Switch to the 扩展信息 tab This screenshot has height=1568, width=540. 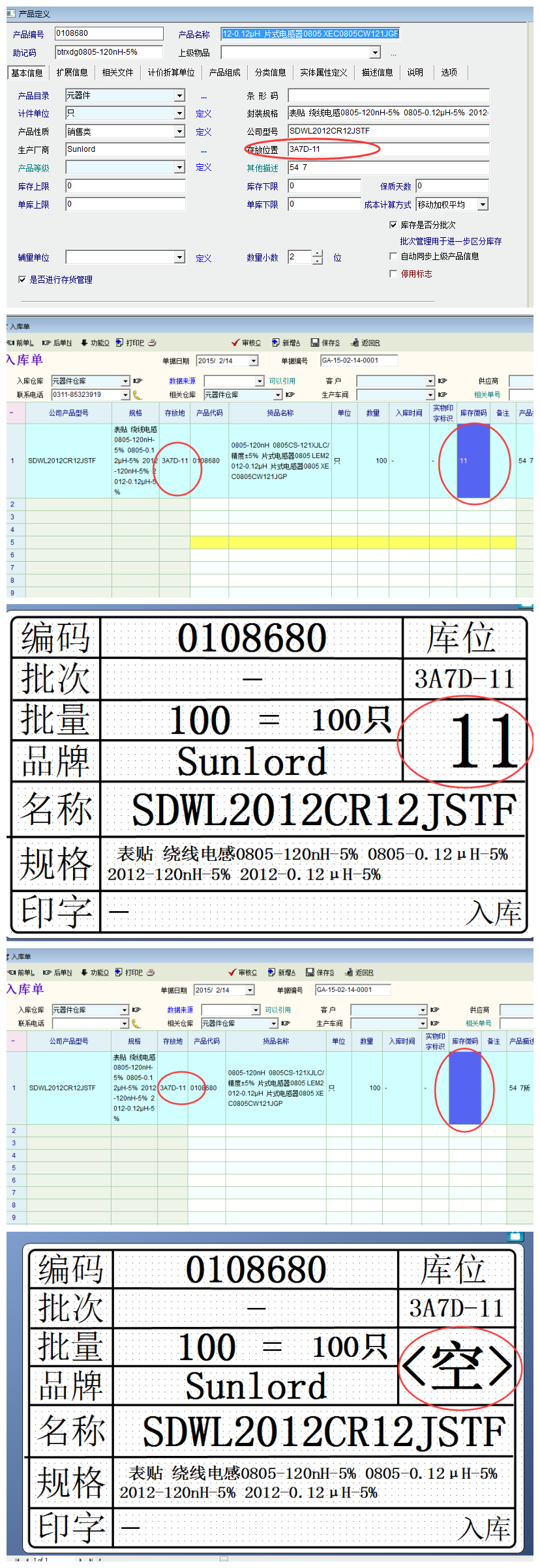(72, 72)
